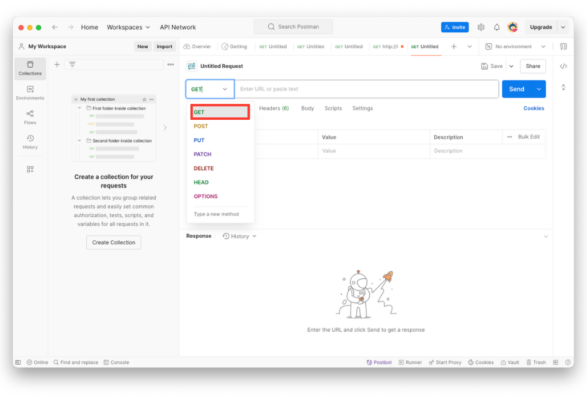Open Runner in status bar

click(x=410, y=362)
